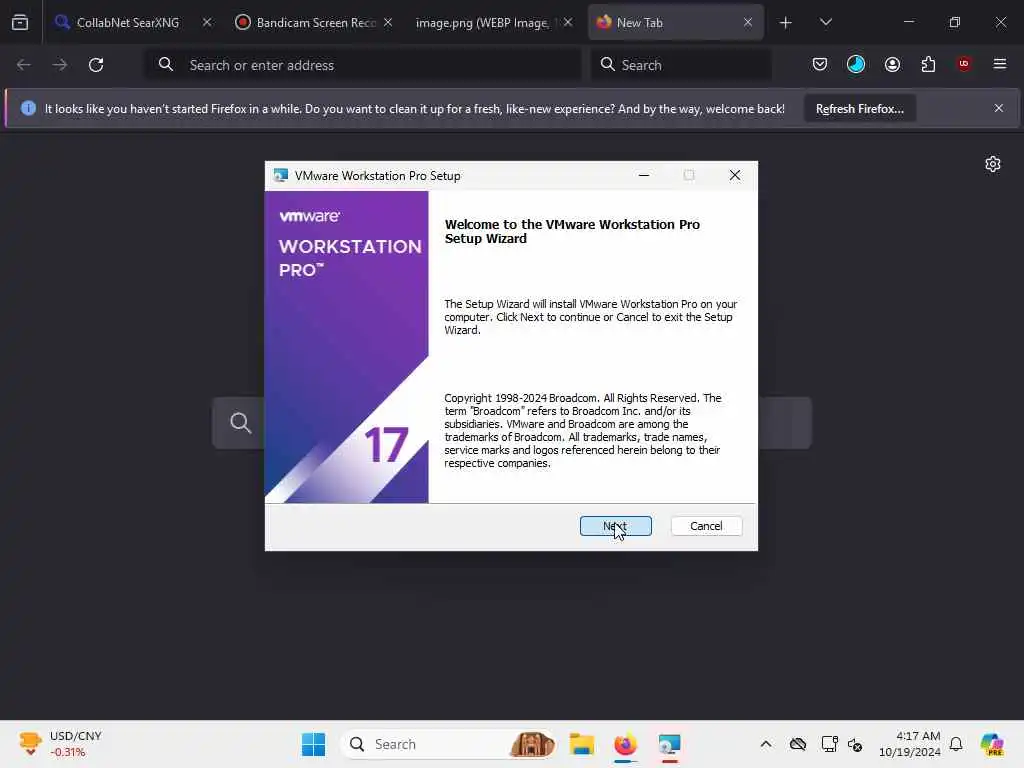
Task: Click the OneDrive cloud tray icon
Action: click(797, 744)
